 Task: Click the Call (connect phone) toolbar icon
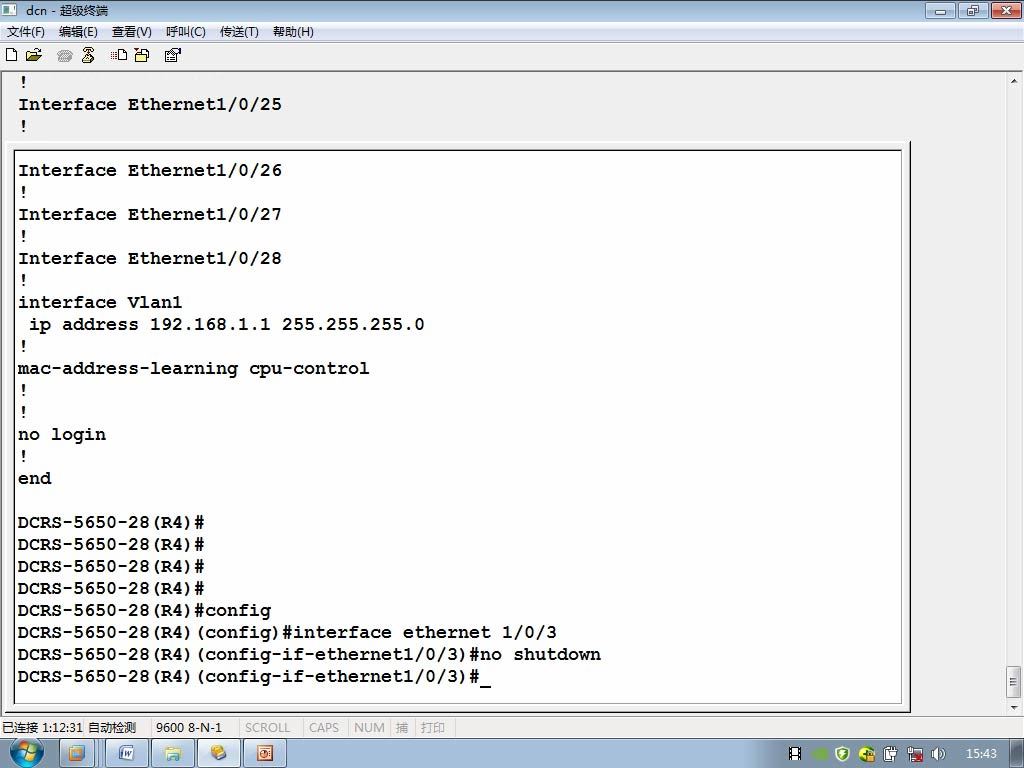point(64,56)
